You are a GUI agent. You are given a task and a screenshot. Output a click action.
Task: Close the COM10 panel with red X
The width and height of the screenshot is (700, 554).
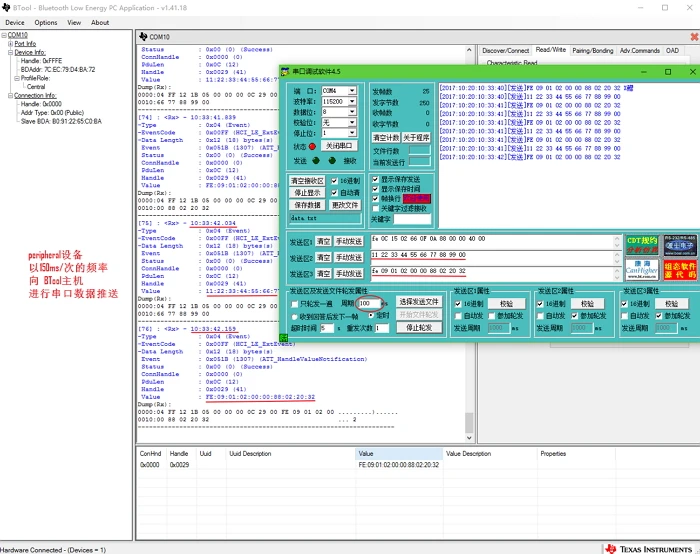tap(694, 37)
